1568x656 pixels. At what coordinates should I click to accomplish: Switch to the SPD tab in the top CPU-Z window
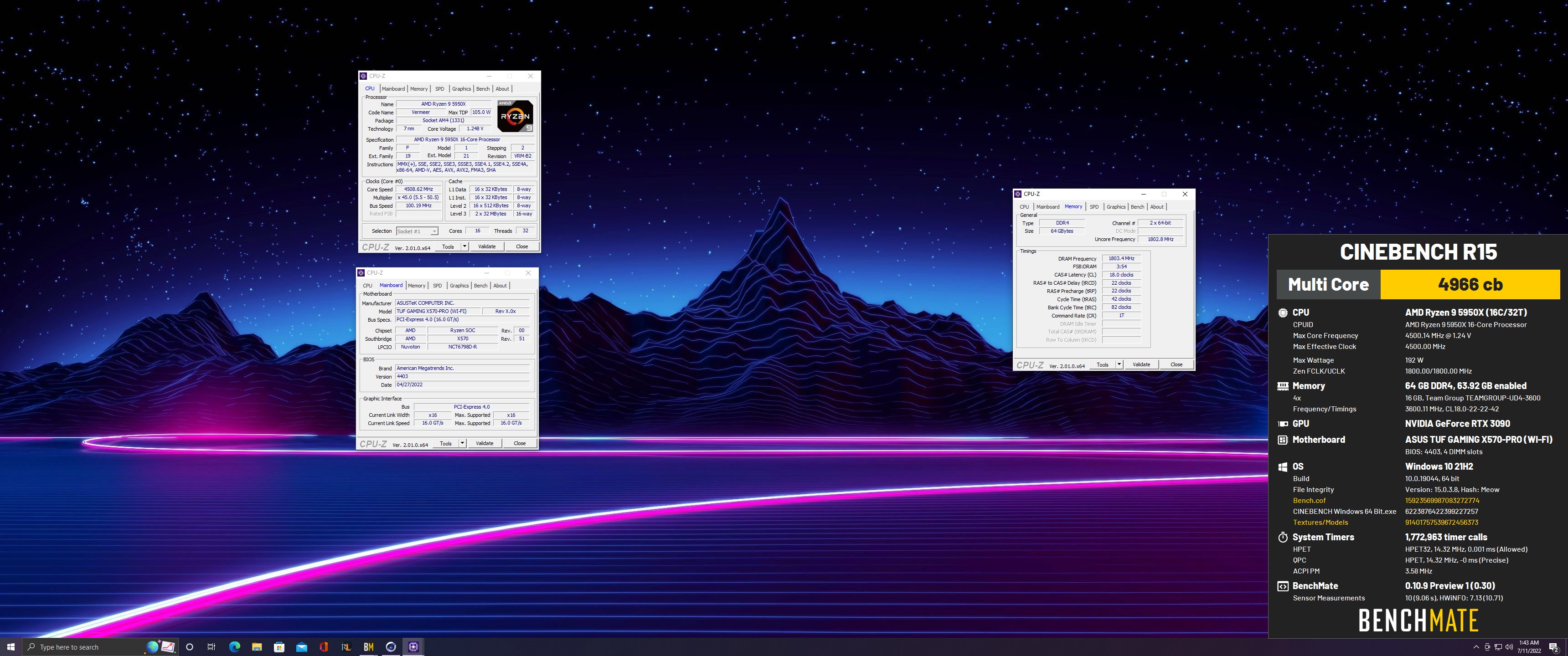(x=439, y=89)
